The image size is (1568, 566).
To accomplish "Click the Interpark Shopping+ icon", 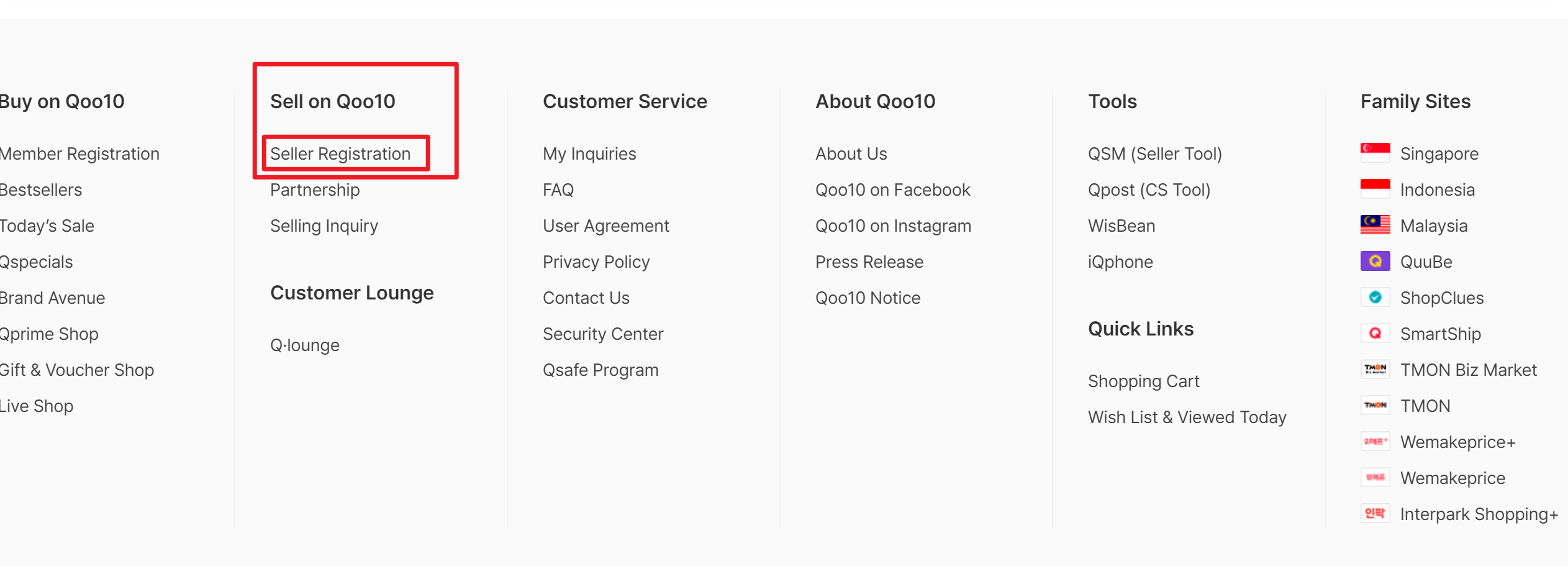I will [x=1375, y=513].
